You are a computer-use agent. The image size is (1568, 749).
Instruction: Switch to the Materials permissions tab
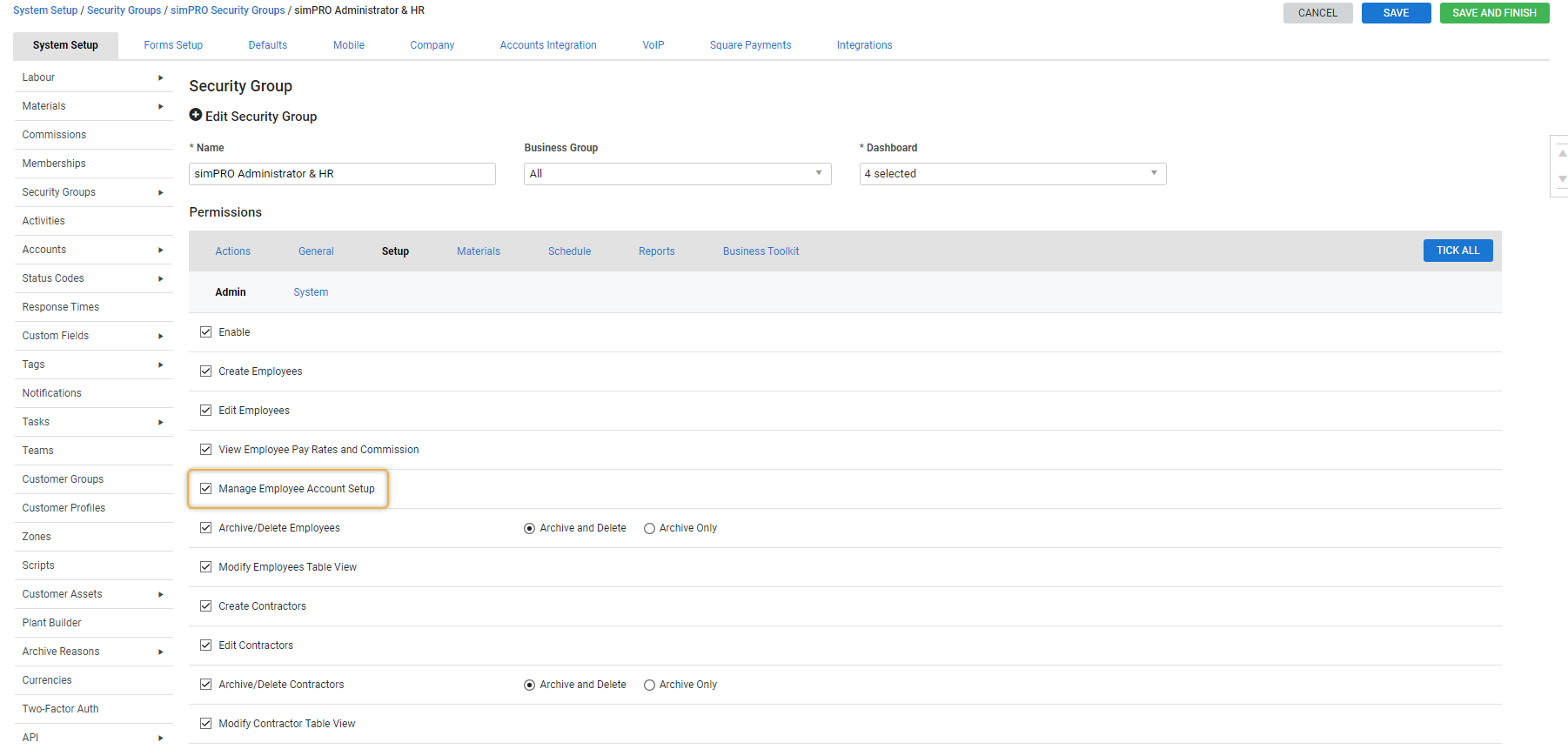(479, 251)
